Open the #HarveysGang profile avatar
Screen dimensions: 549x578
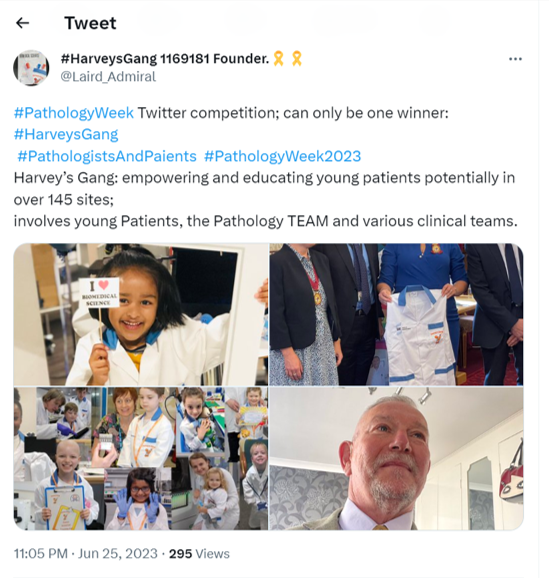tap(31, 68)
